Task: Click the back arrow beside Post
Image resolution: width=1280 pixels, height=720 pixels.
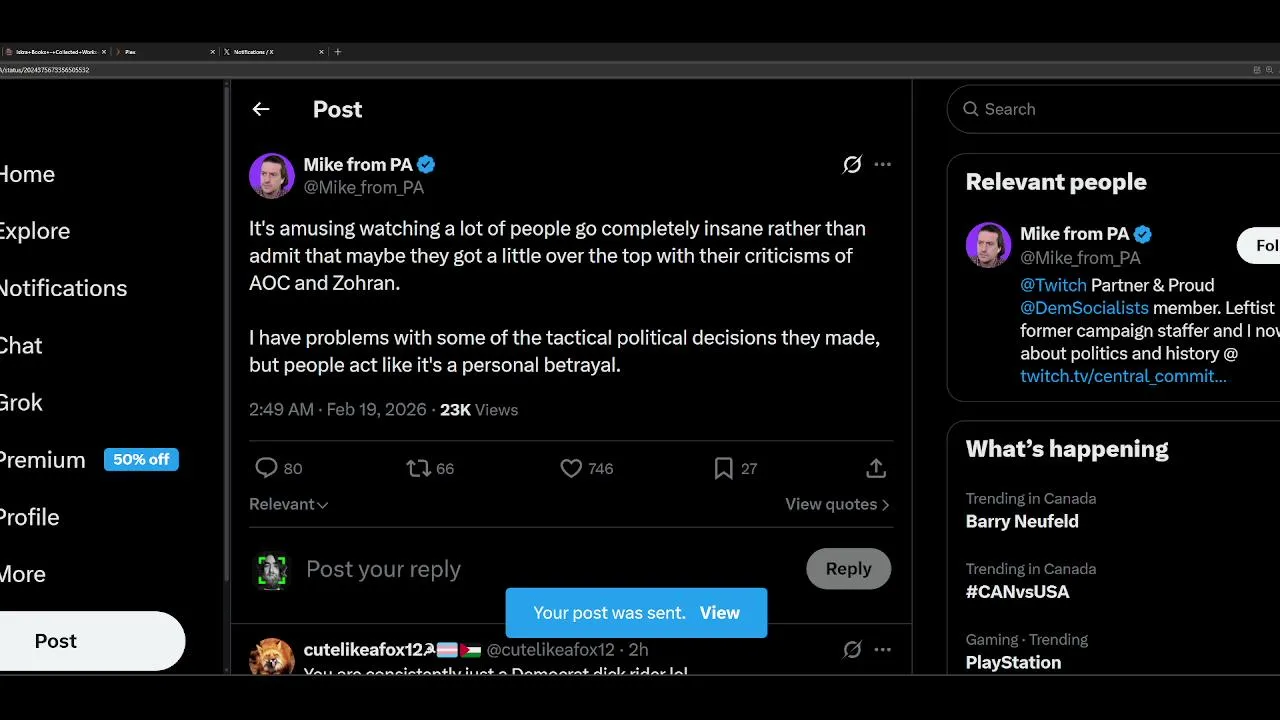Action: click(261, 109)
